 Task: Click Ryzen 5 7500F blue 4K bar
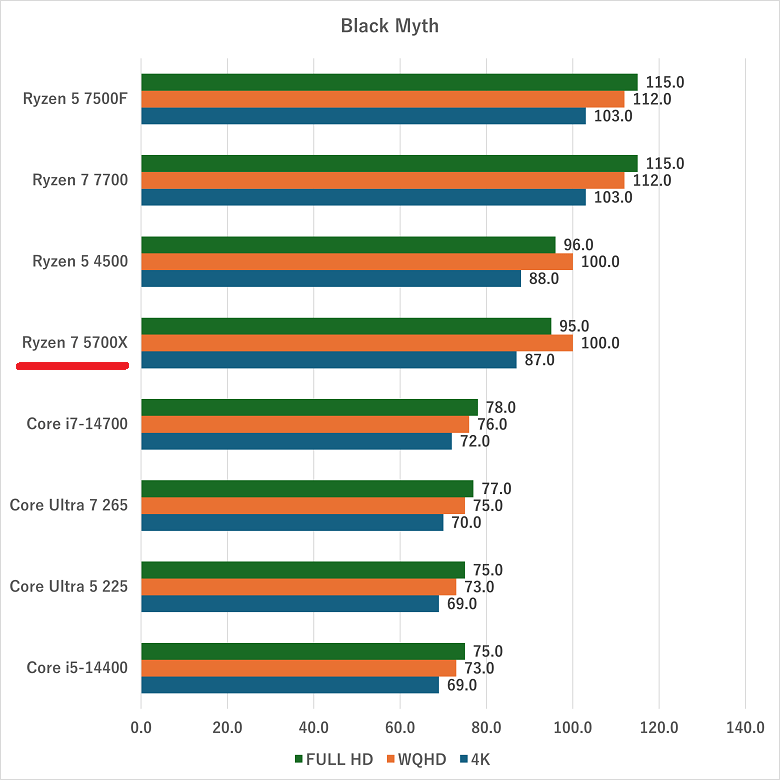[x=363, y=116]
